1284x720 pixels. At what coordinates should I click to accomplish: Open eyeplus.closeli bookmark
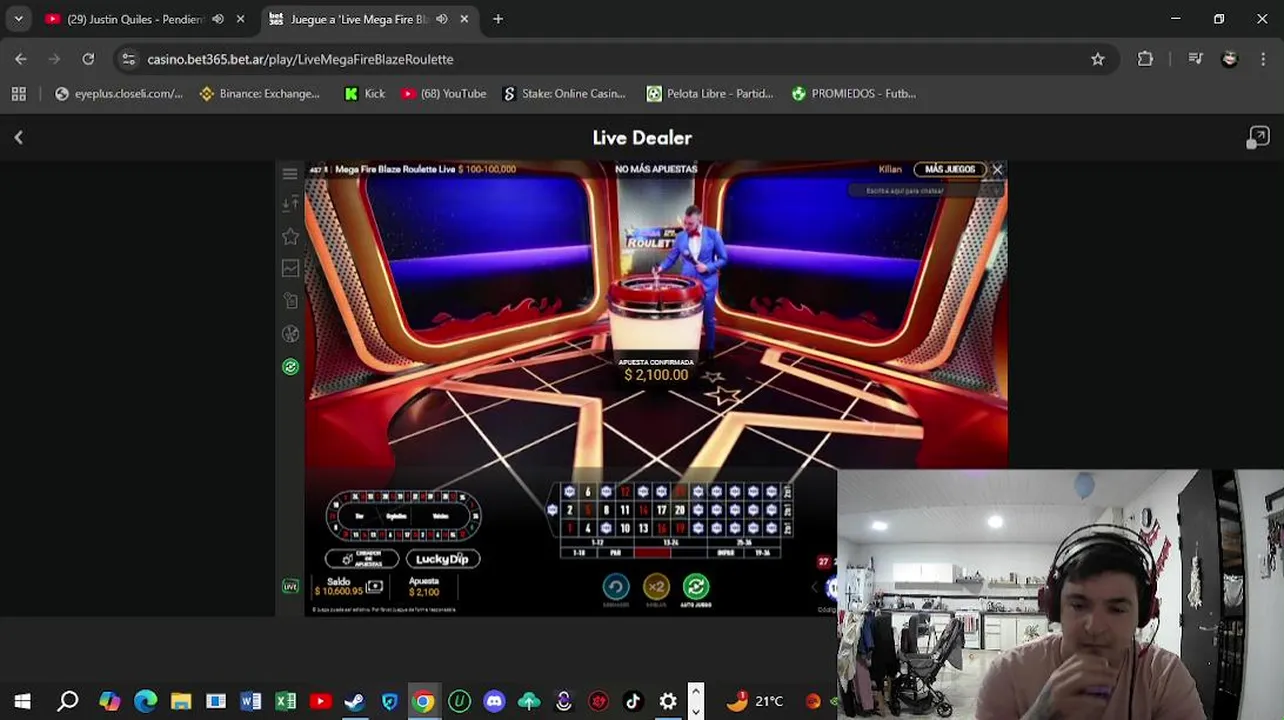click(119, 94)
